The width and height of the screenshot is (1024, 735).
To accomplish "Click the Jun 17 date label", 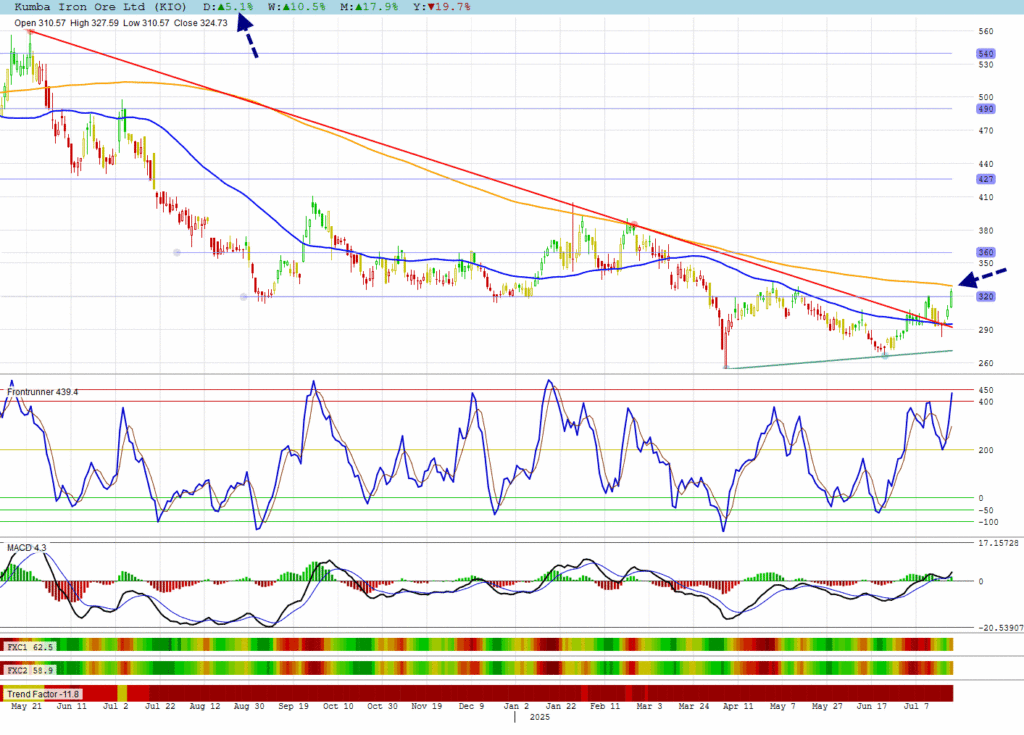I will click(x=871, y=706).
